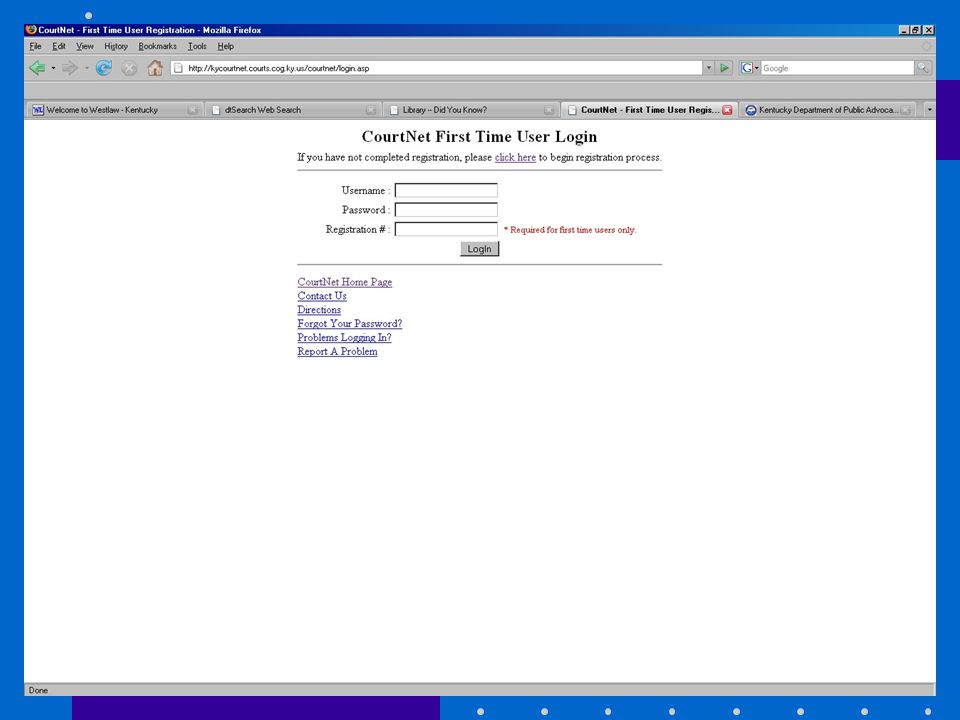Switch to the dtSearch Web Search tab
The height and width of the screenshot is (720, 960).
293,110
